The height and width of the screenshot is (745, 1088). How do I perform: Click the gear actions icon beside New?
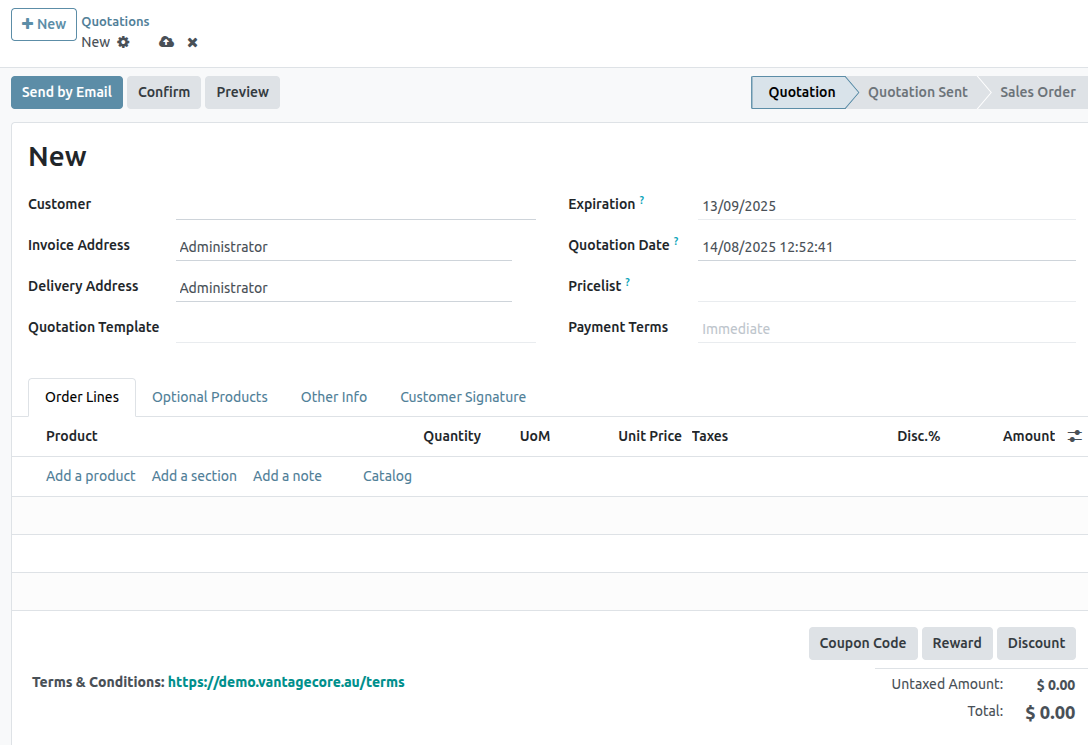coord(123,42)
